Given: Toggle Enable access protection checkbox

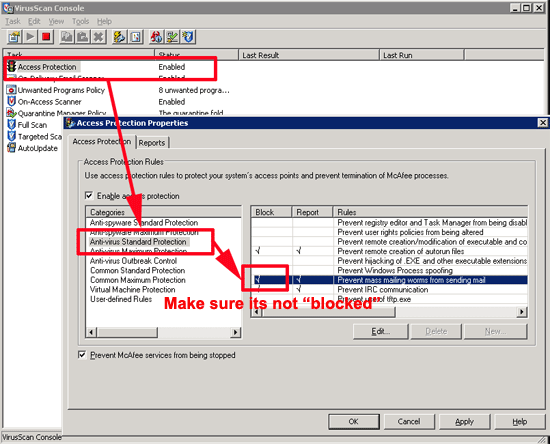Looking at the screenshot, I should [x=89, y=195].
